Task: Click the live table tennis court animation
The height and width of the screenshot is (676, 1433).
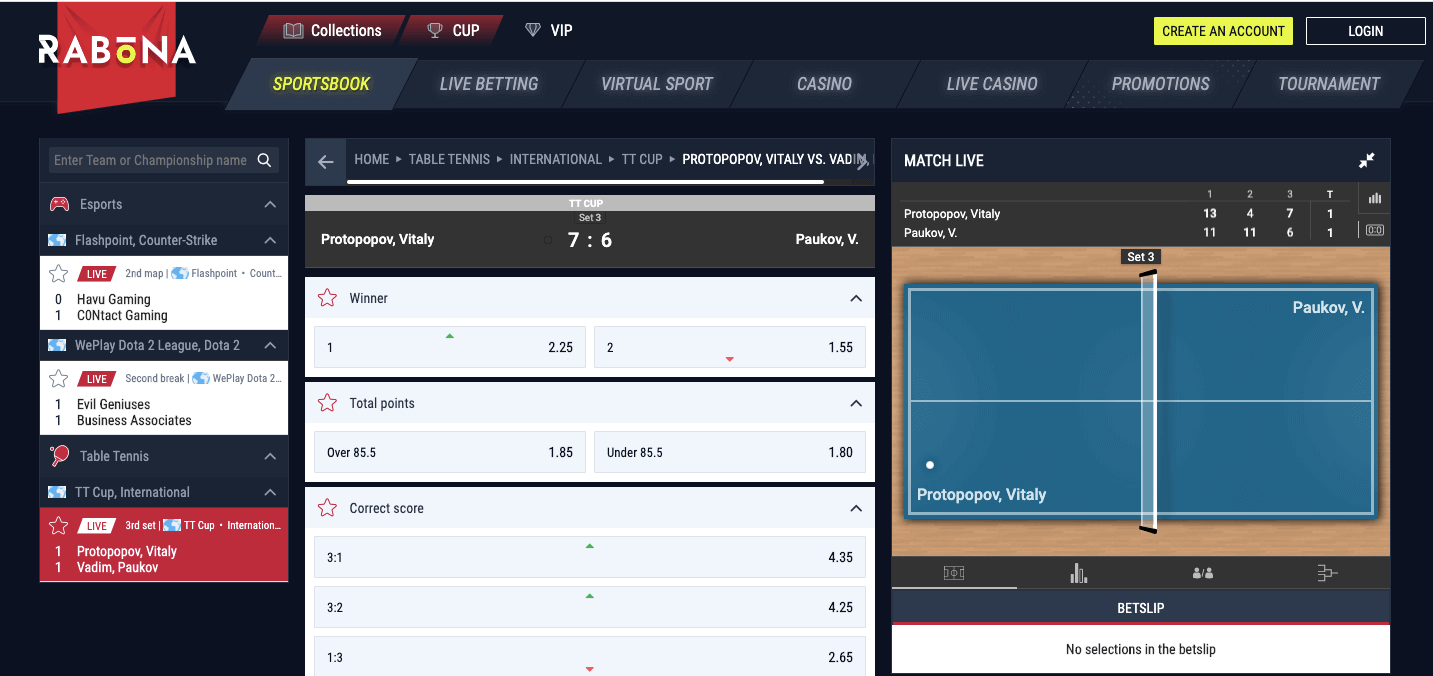Action: [x=1141, y=401]
